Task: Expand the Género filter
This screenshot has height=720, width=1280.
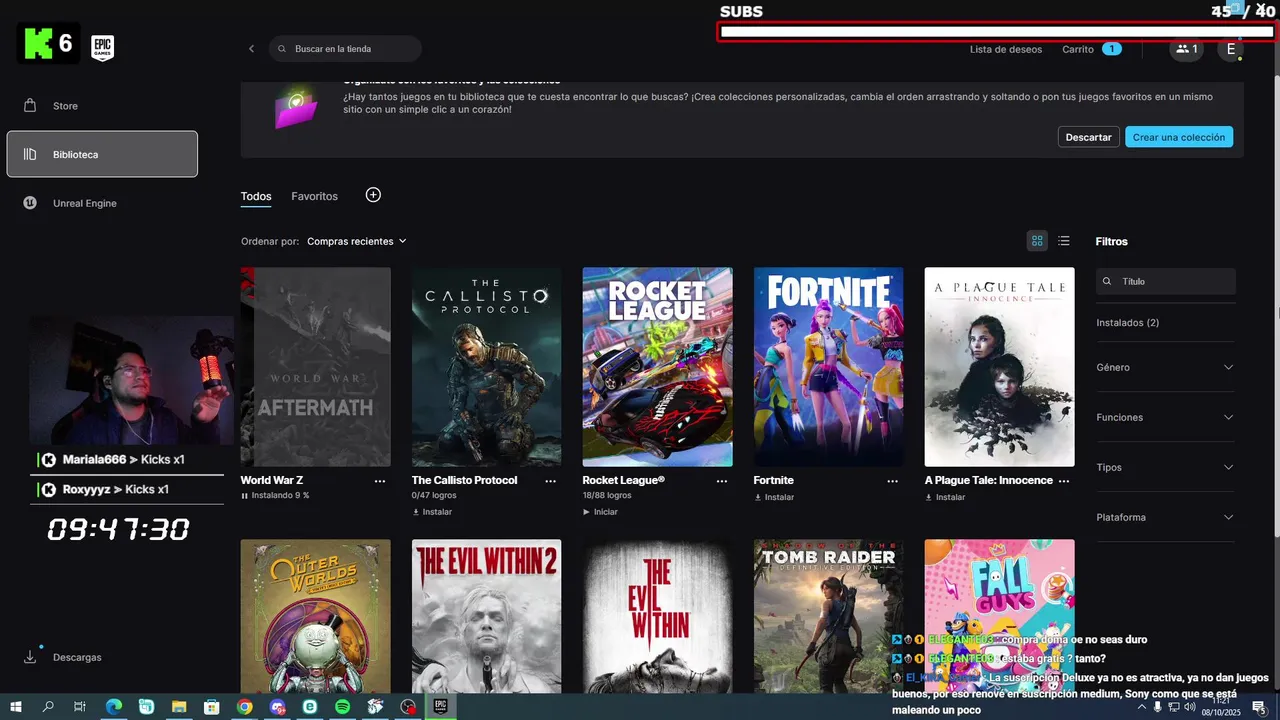Action: pos(1166,367)
